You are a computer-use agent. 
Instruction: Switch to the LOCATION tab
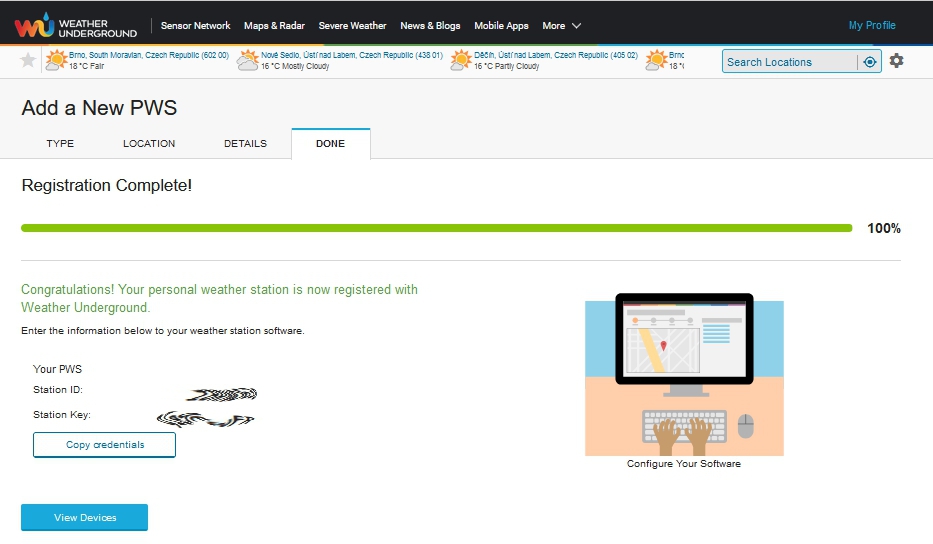click(149, 144)
